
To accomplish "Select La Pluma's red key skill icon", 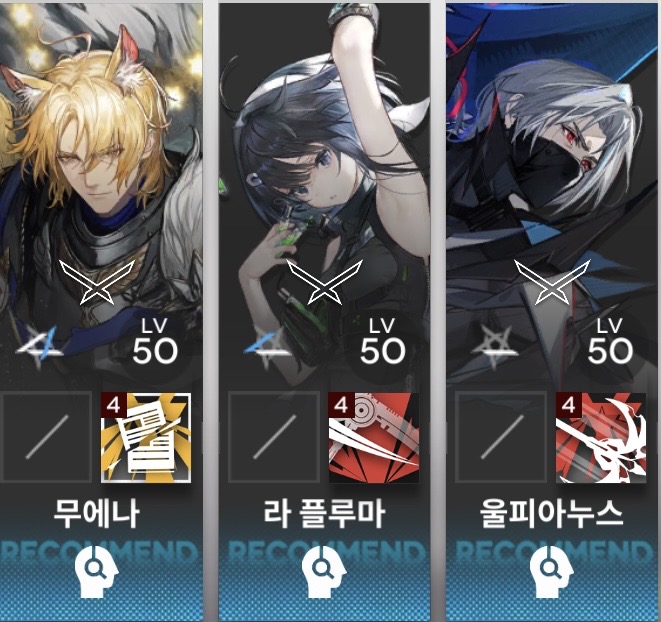I will 373,438.
